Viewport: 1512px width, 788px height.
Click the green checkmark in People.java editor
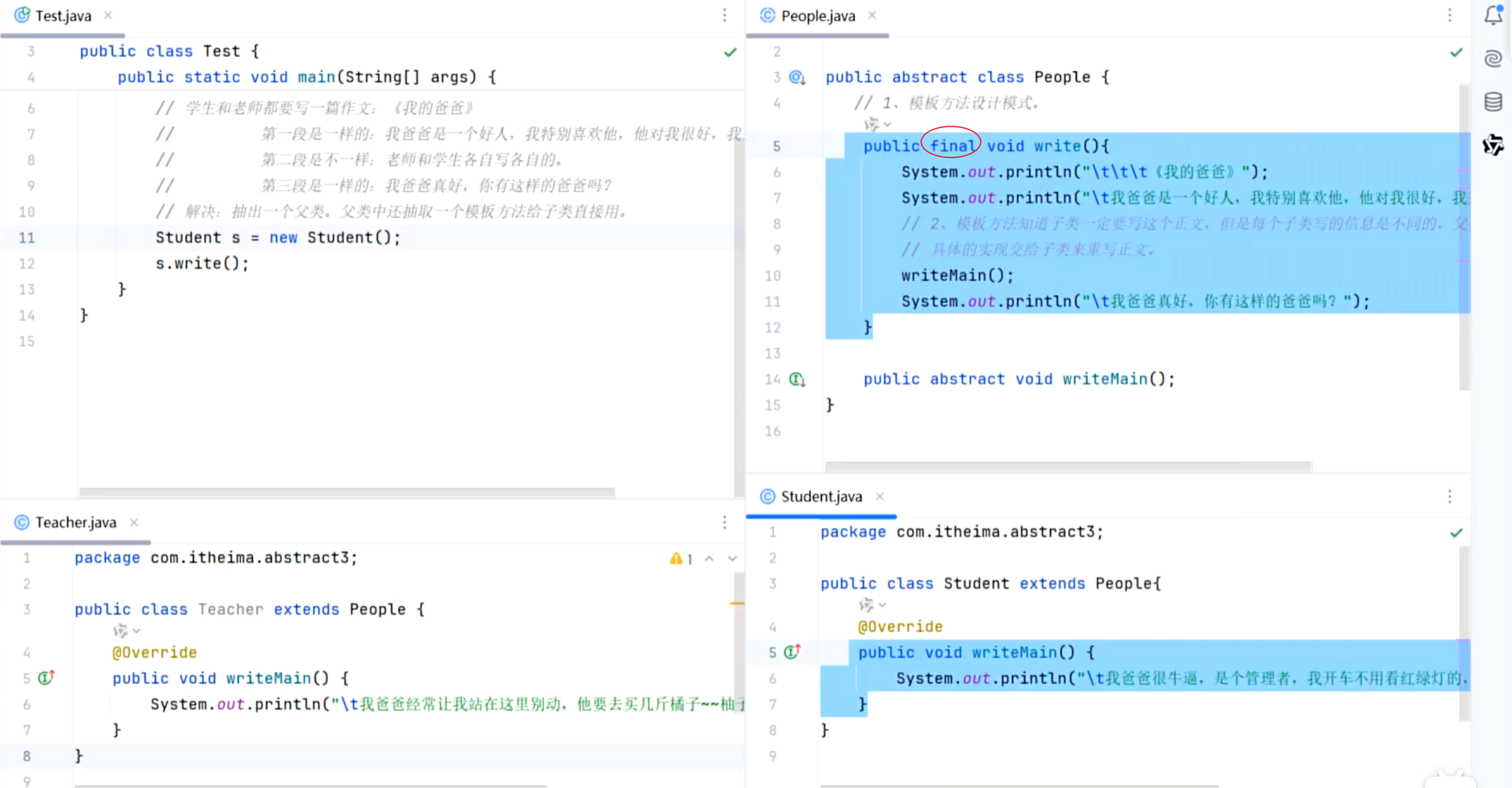(x=1456, y=52)
